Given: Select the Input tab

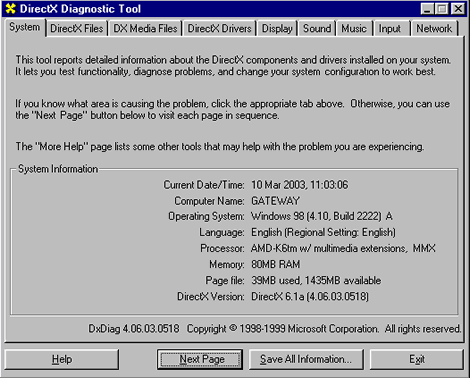Looking at the screenshot, I should 390,29.
